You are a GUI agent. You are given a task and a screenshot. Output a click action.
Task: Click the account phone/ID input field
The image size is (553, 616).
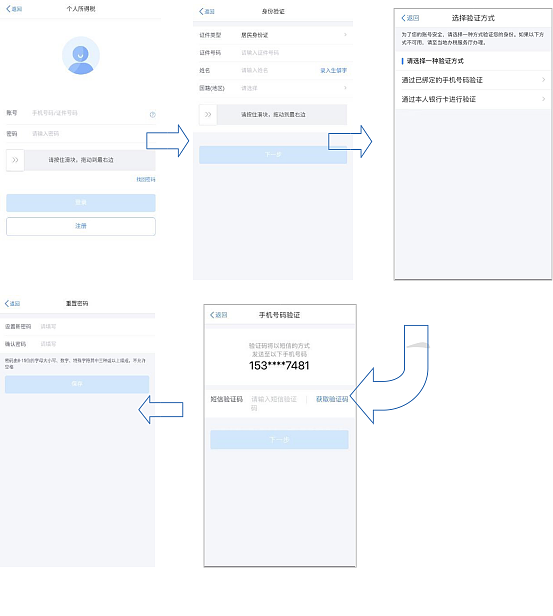(88, 113)
